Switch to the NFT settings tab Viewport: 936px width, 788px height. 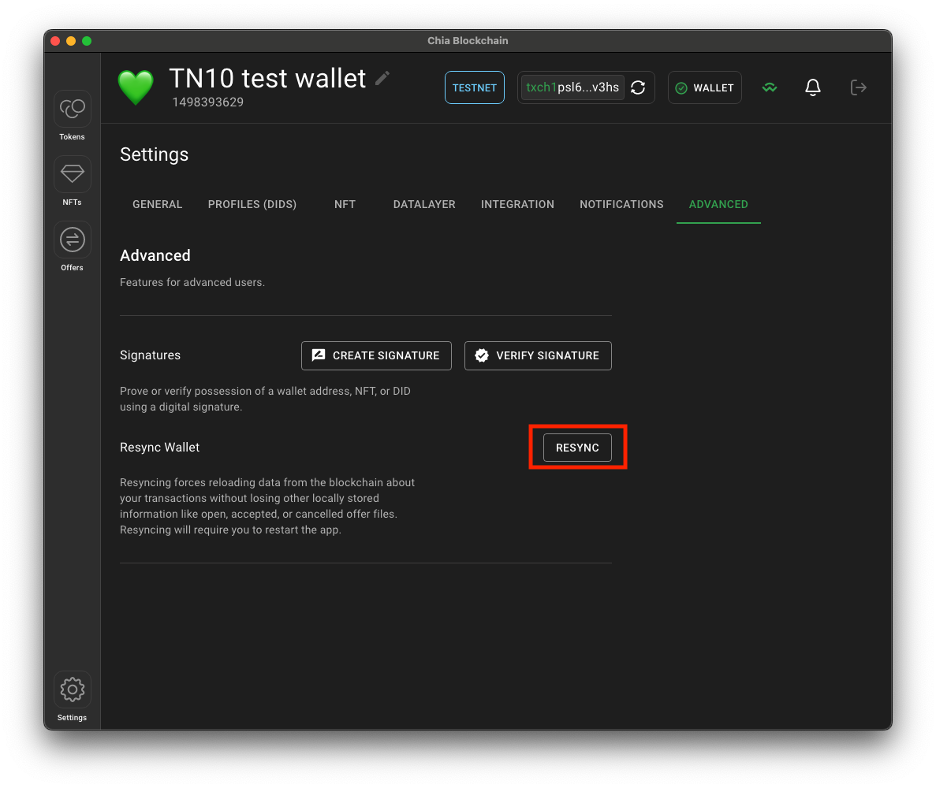coord(344,204)
